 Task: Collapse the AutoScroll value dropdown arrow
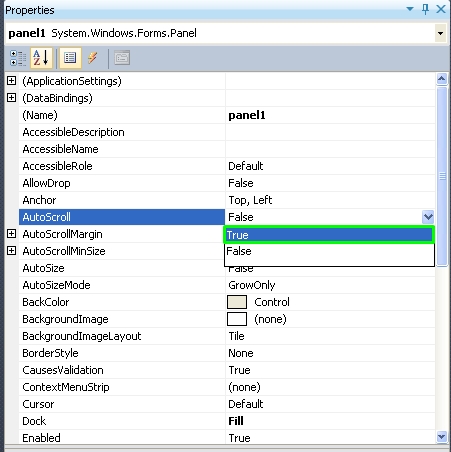coord(428,217)
